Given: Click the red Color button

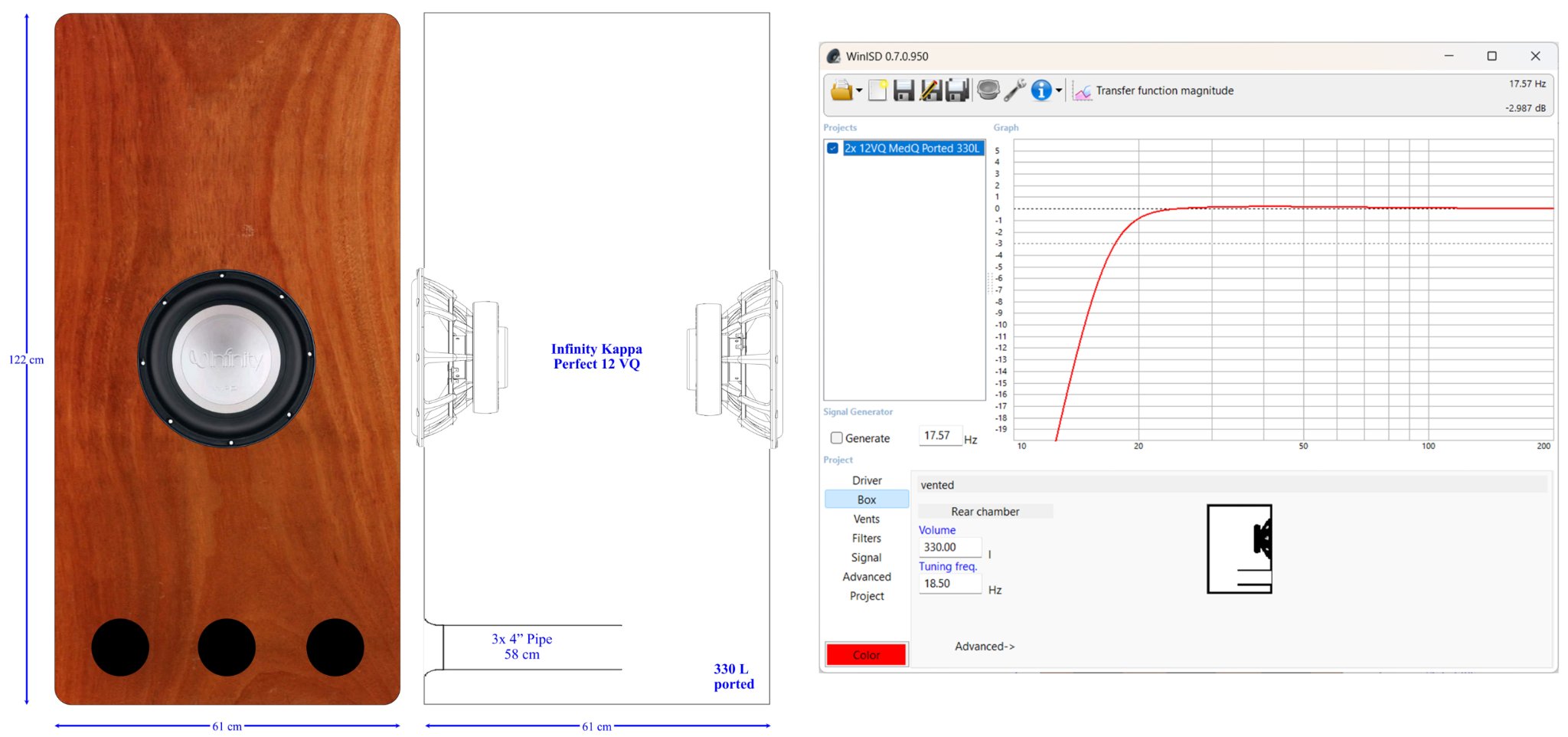Looking at the screenshot, I should (866, 654).
